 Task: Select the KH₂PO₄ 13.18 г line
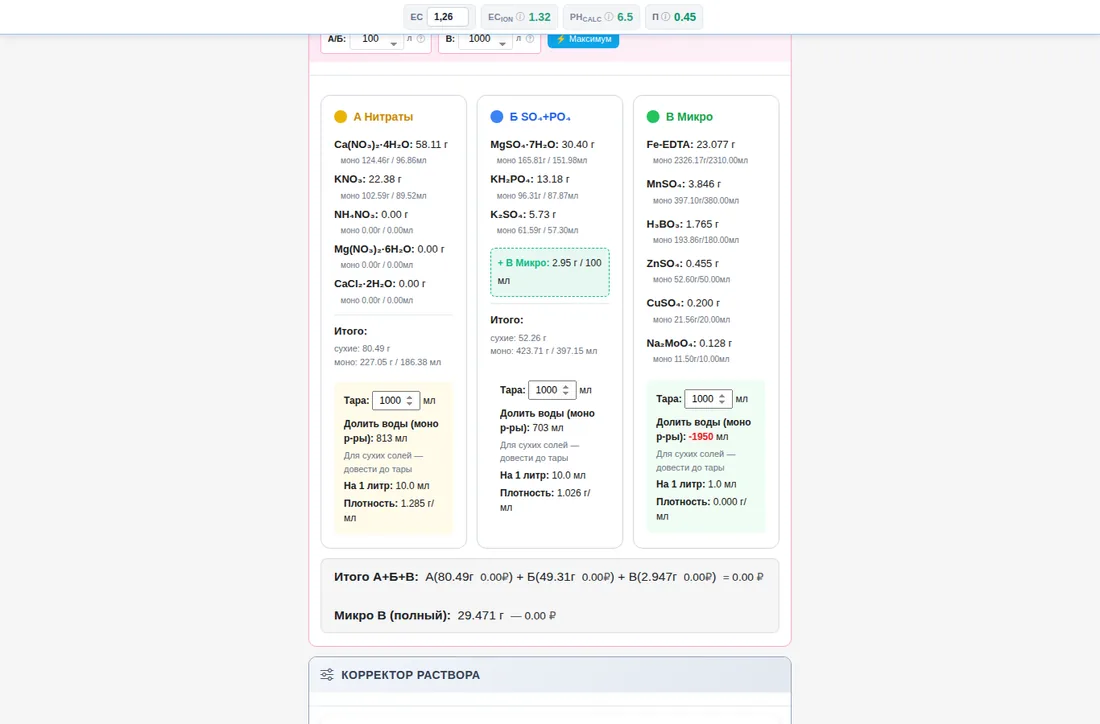(530, 180)
